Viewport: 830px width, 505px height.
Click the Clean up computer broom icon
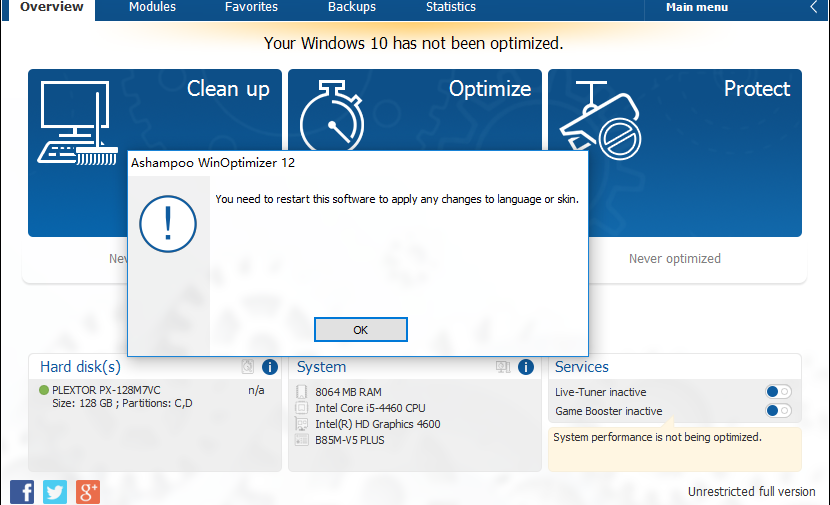click(x=77, y=123)
